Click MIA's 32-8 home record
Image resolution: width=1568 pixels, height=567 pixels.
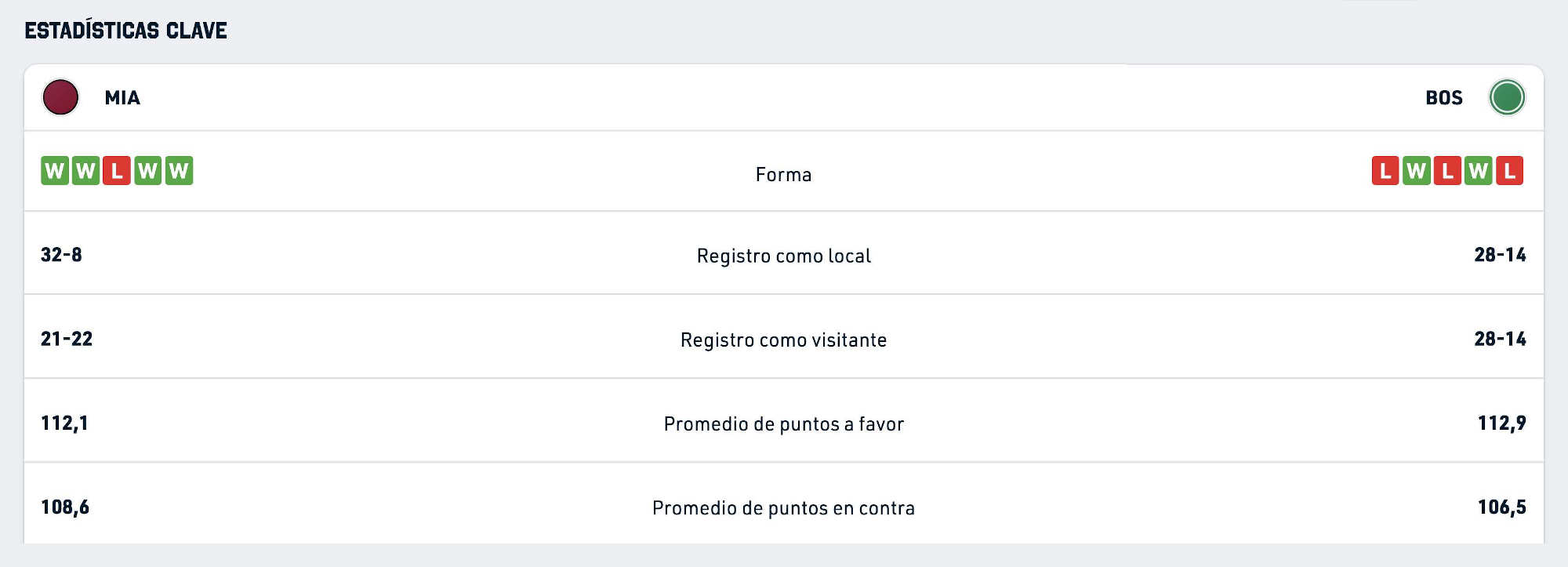[x=61, y=255]
